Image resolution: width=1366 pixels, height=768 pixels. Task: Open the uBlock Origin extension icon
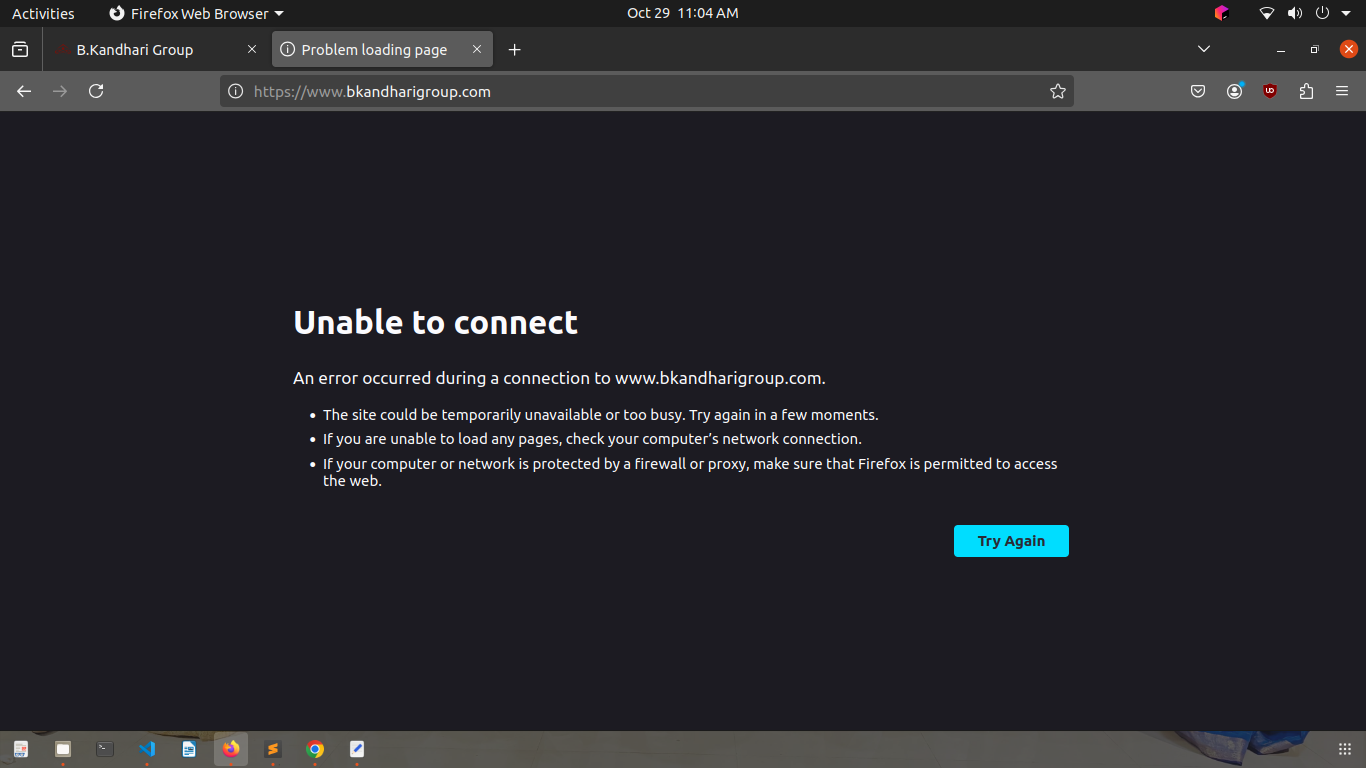click(1270, 91)
